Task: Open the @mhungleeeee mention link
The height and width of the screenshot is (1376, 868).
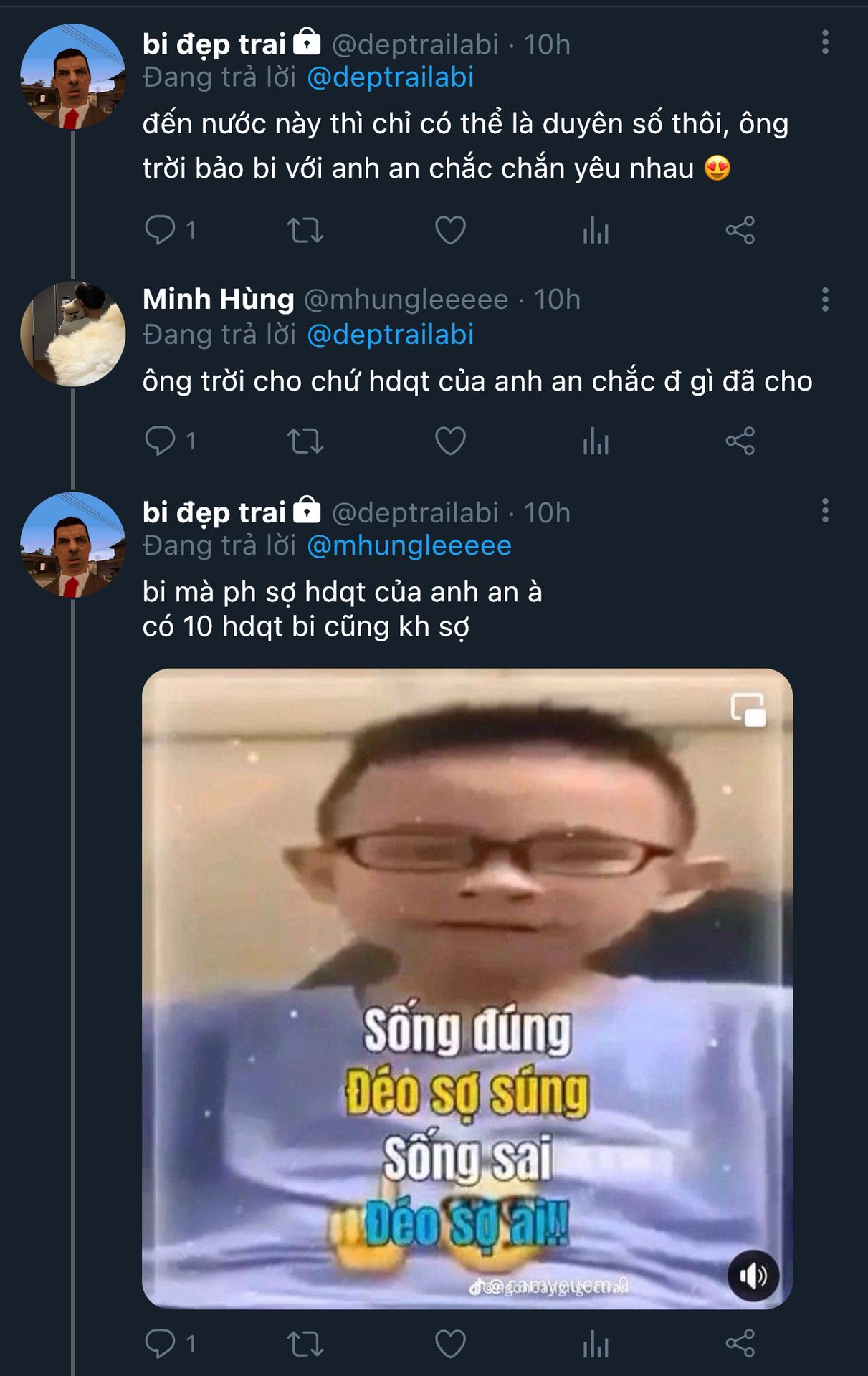Action: 409,546
